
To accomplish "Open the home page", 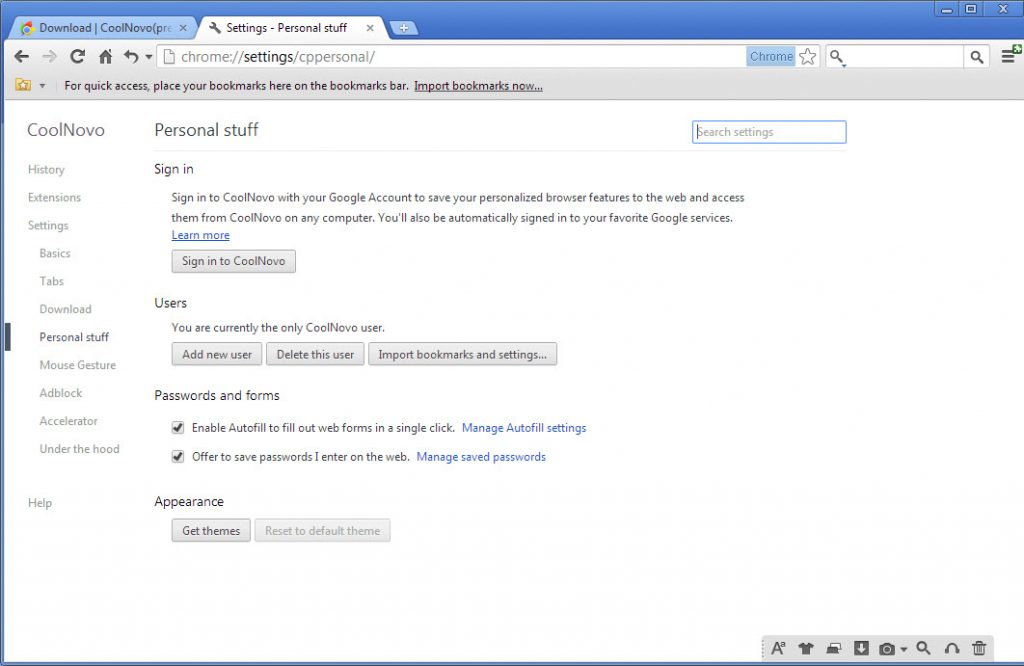I will [105, 57].
